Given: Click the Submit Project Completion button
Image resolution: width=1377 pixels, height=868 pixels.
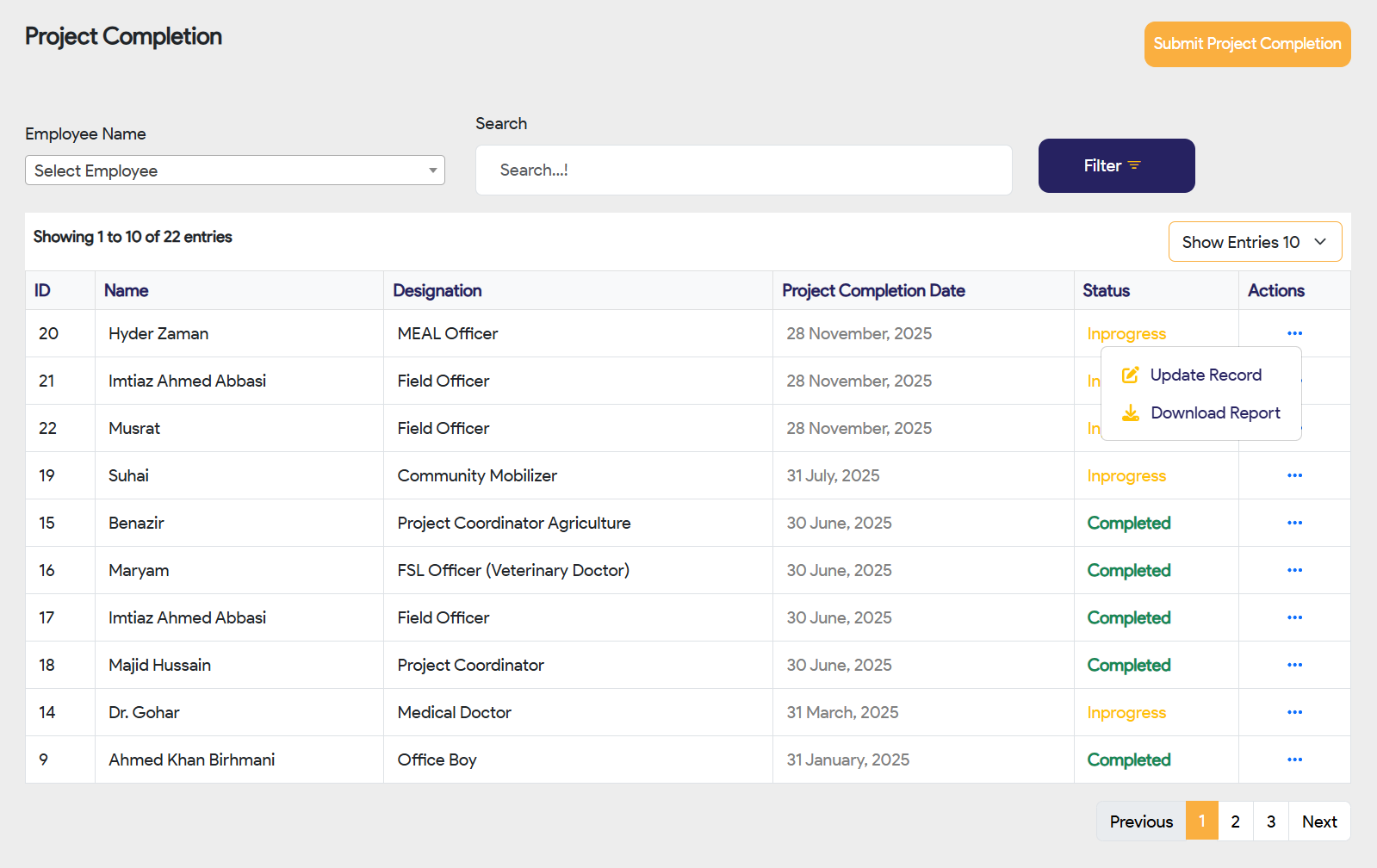Looking at the screenshot, I should 1246,44.
